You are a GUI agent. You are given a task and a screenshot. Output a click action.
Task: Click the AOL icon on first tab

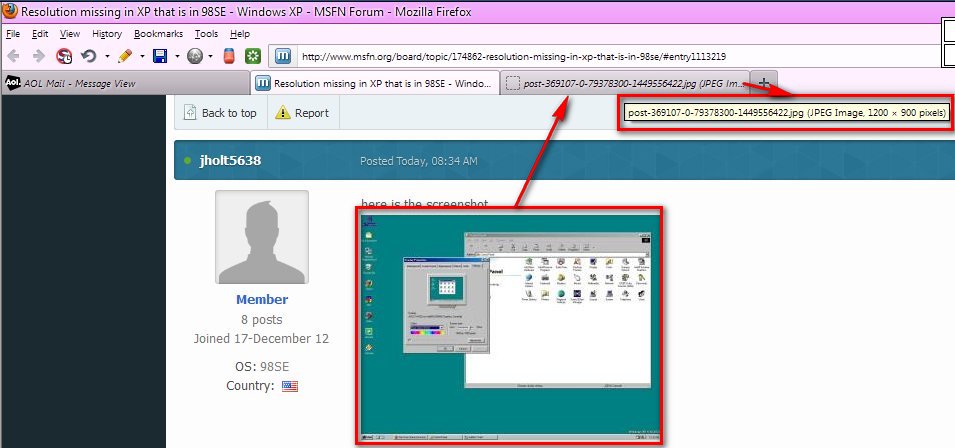click(x=13, y=83)
